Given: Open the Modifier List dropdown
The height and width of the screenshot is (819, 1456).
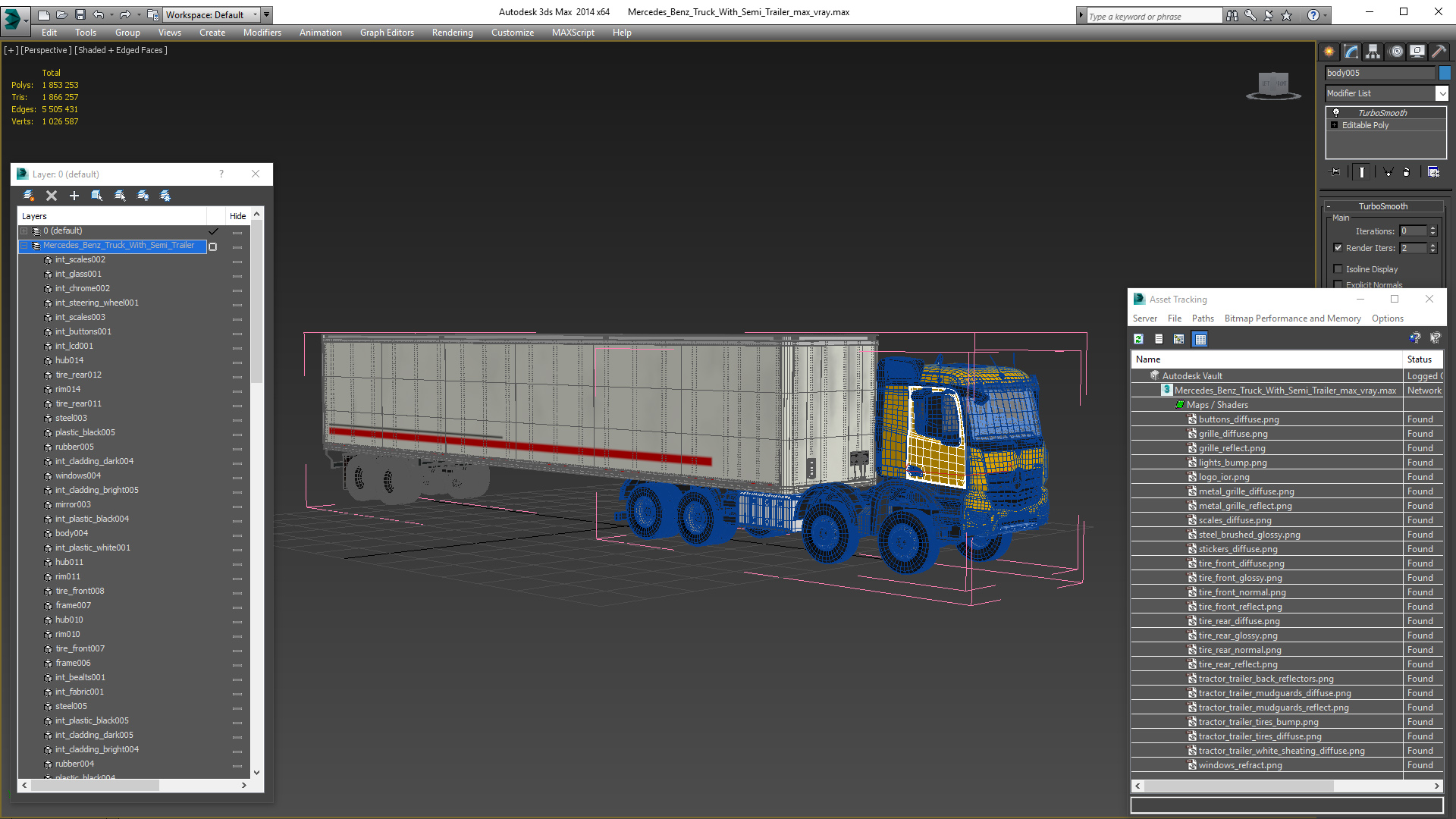Looking at the screenshot, I should tap(1386, 93).
